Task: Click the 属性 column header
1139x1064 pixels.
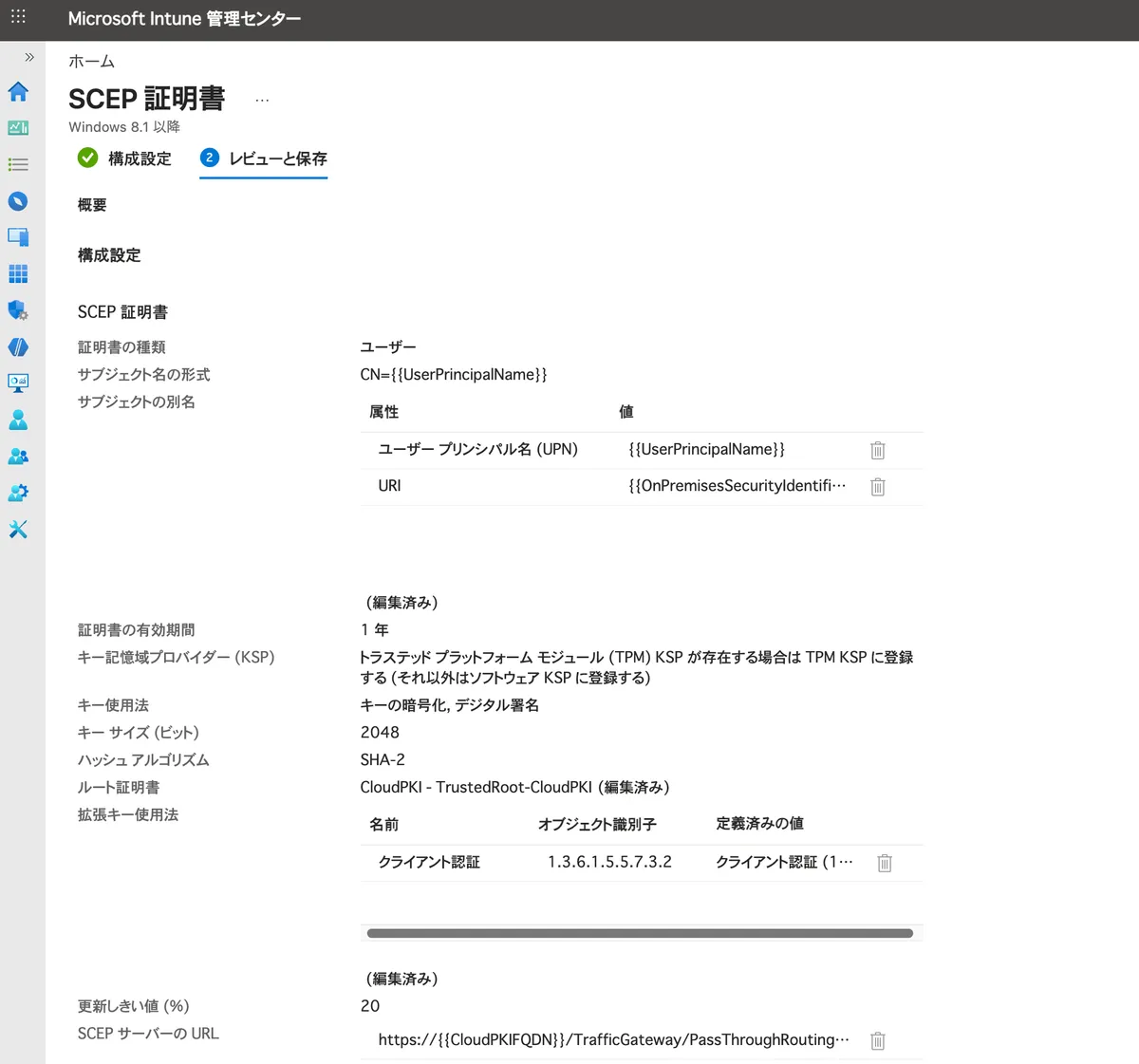Action: point(383,412)
